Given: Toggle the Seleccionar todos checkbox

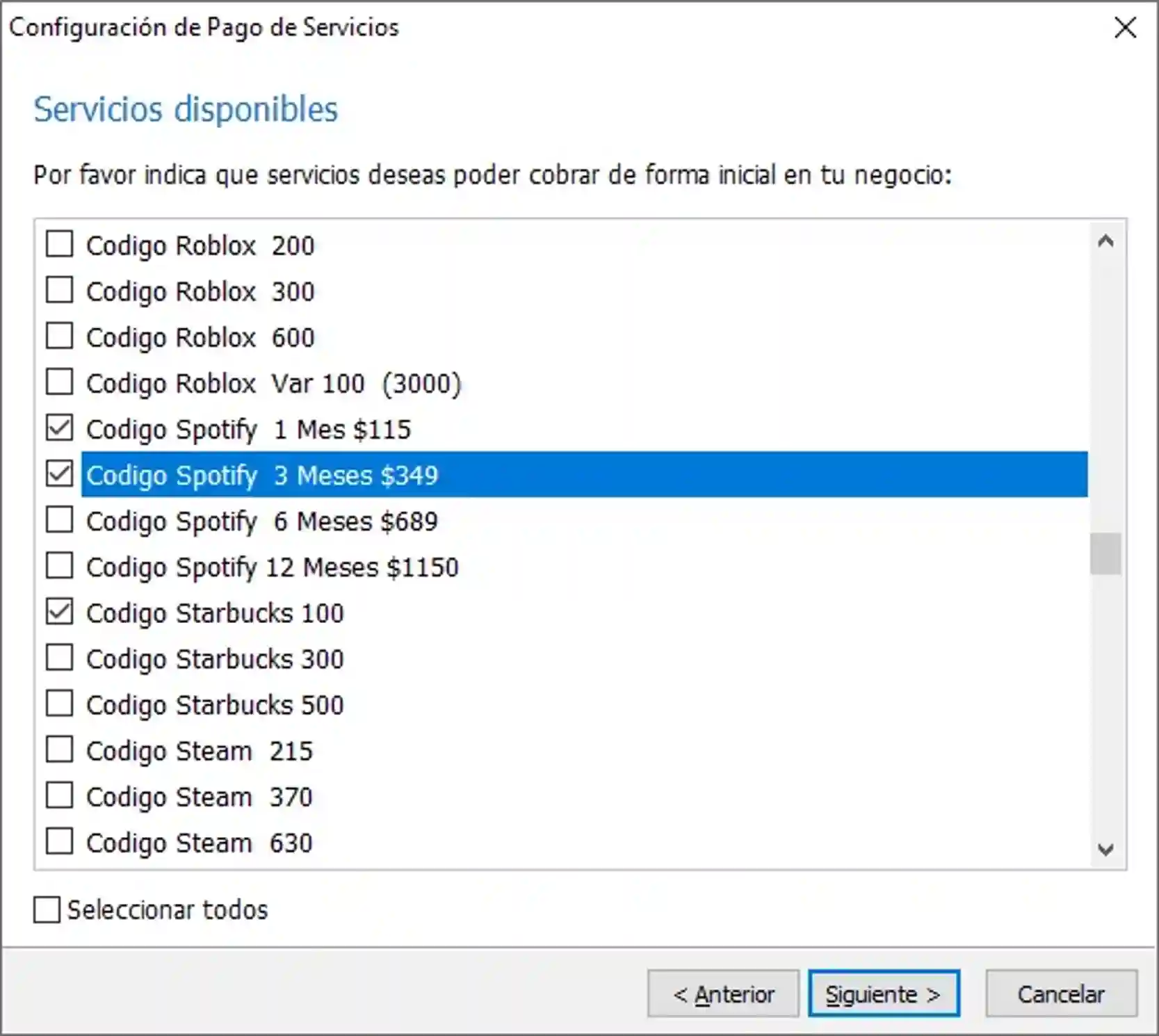Looking at the screenshot, I should tap(47, 909).
